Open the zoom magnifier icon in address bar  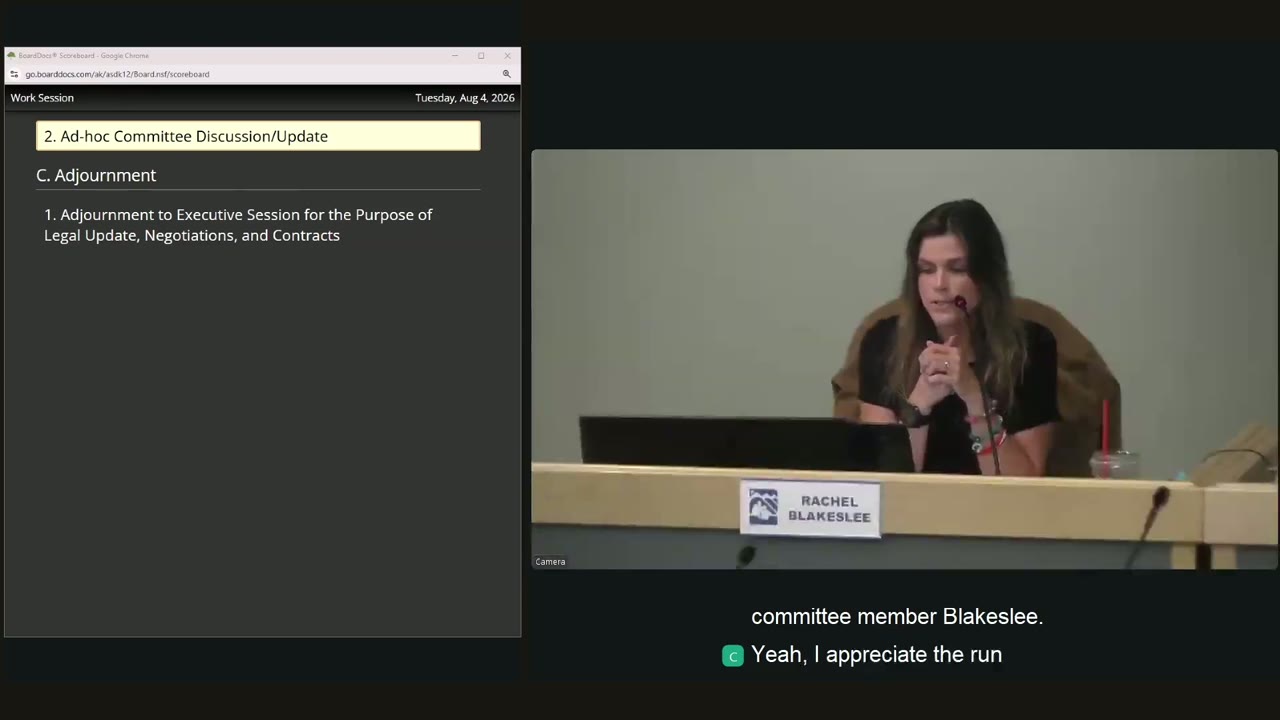pyautogui.click(x=506, y=74)
